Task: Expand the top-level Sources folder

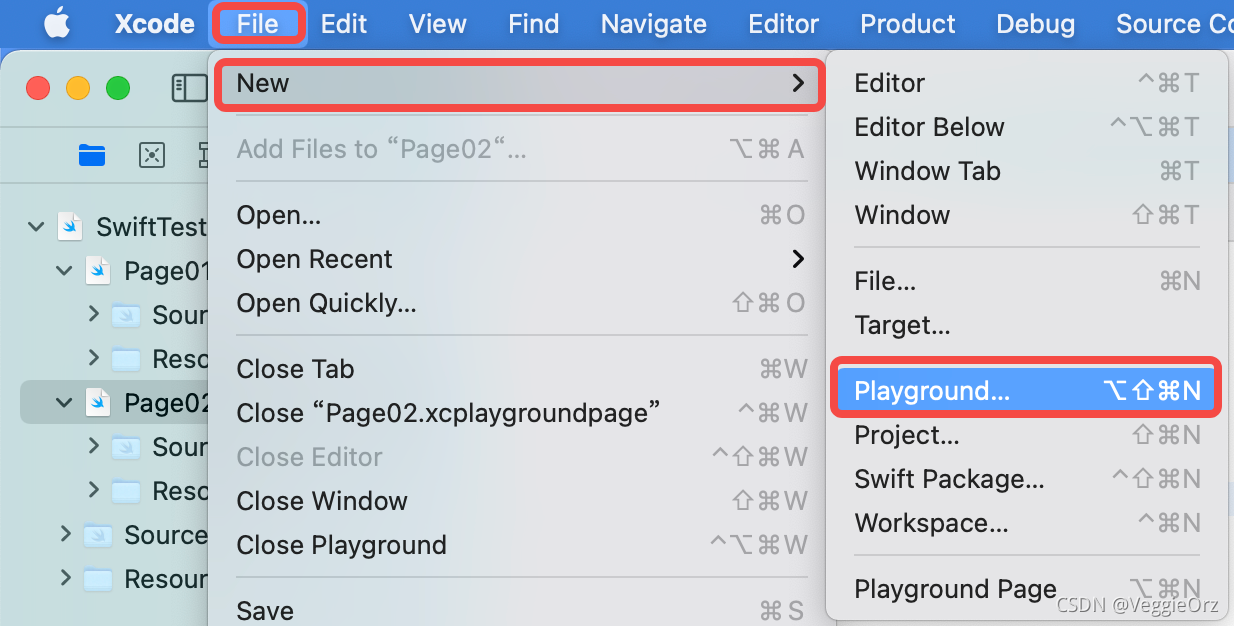Action: point(65,534)
